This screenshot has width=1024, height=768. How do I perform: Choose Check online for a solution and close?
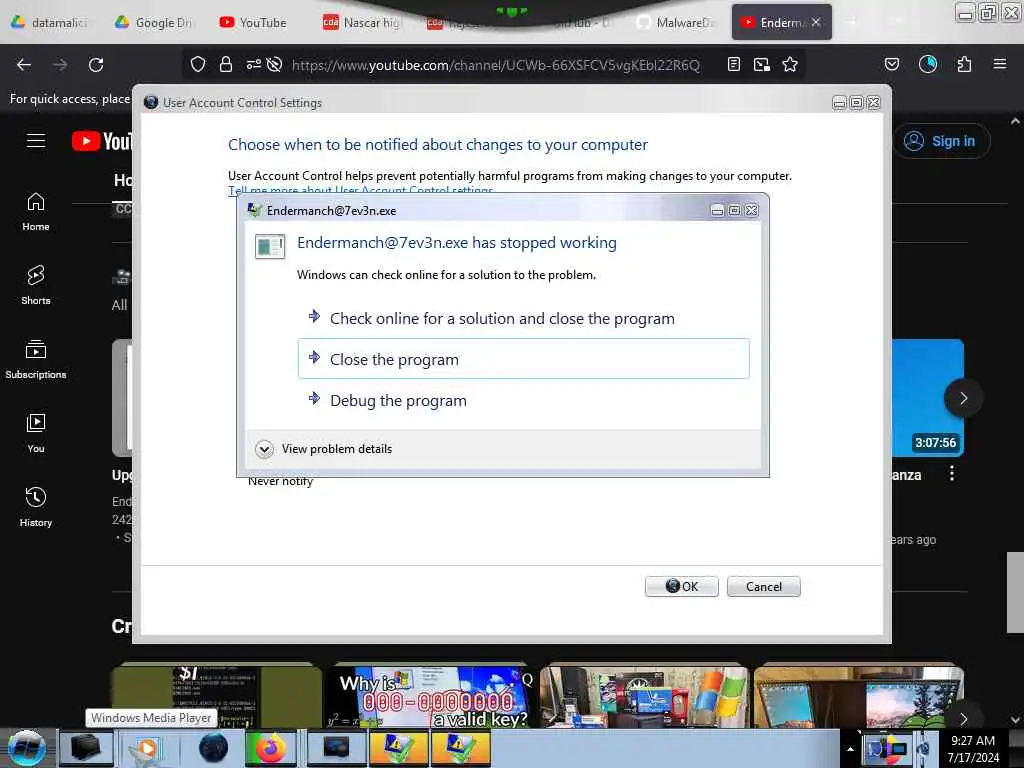click(x=523, y=319)
